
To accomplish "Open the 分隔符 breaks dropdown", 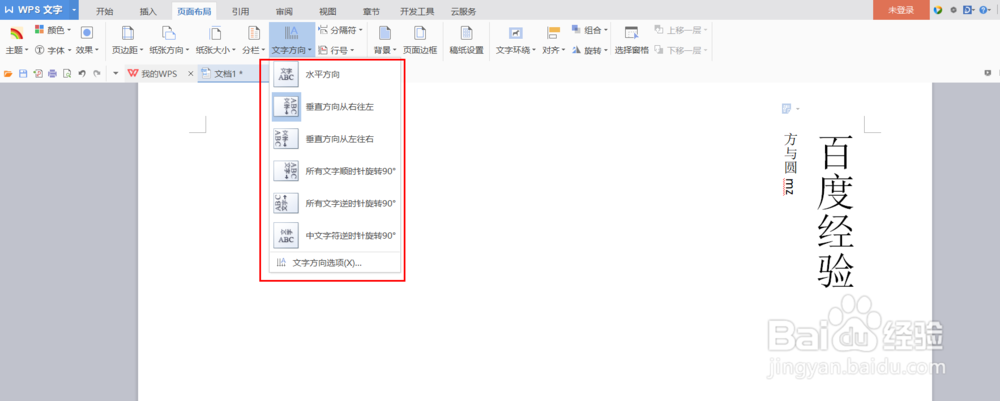I will point(341,30).
